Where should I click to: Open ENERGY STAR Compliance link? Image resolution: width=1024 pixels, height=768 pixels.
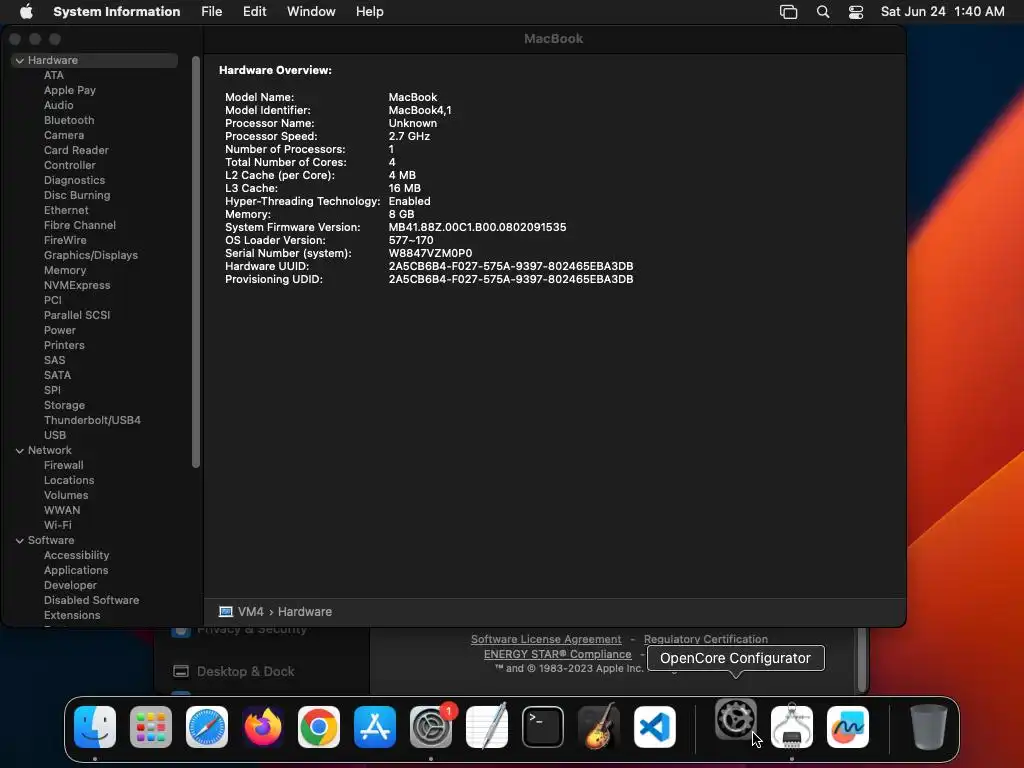(557, 654)
